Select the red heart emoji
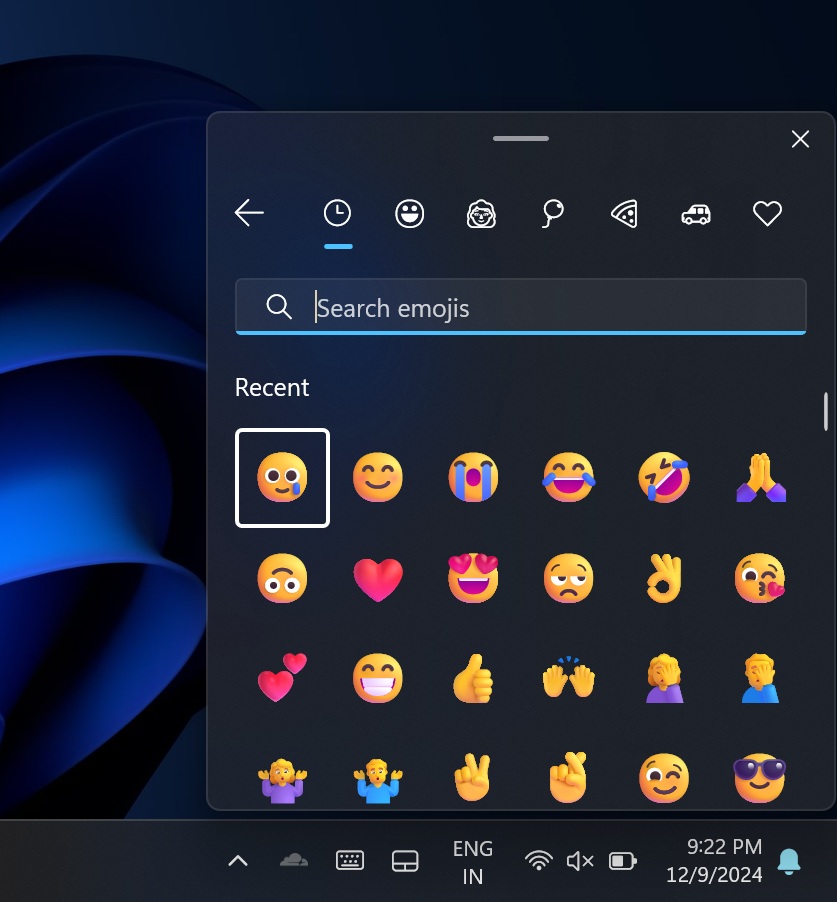 pyautogui.click(x=377, y=578)
